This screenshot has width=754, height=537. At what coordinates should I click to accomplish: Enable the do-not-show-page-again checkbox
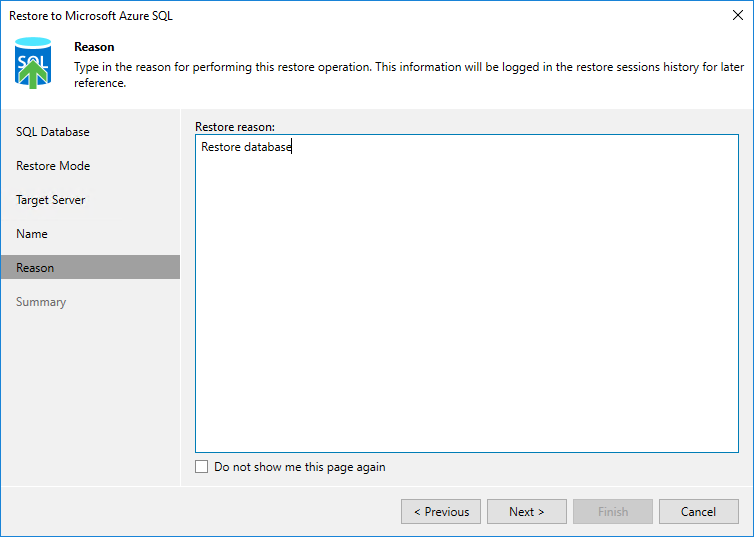pyautogui.click(x=202, y=467)
